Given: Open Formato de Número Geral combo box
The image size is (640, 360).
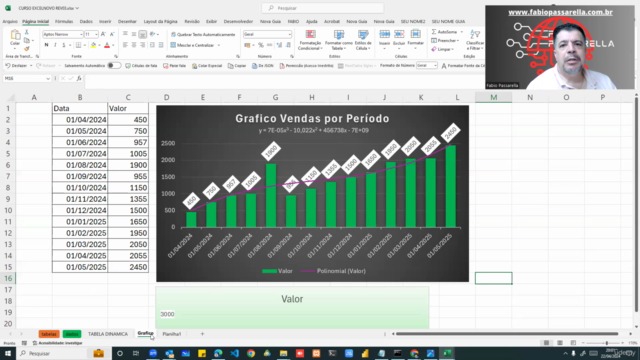Looking at the screenshot, I should pyautogui.click(x=427, y=66).
